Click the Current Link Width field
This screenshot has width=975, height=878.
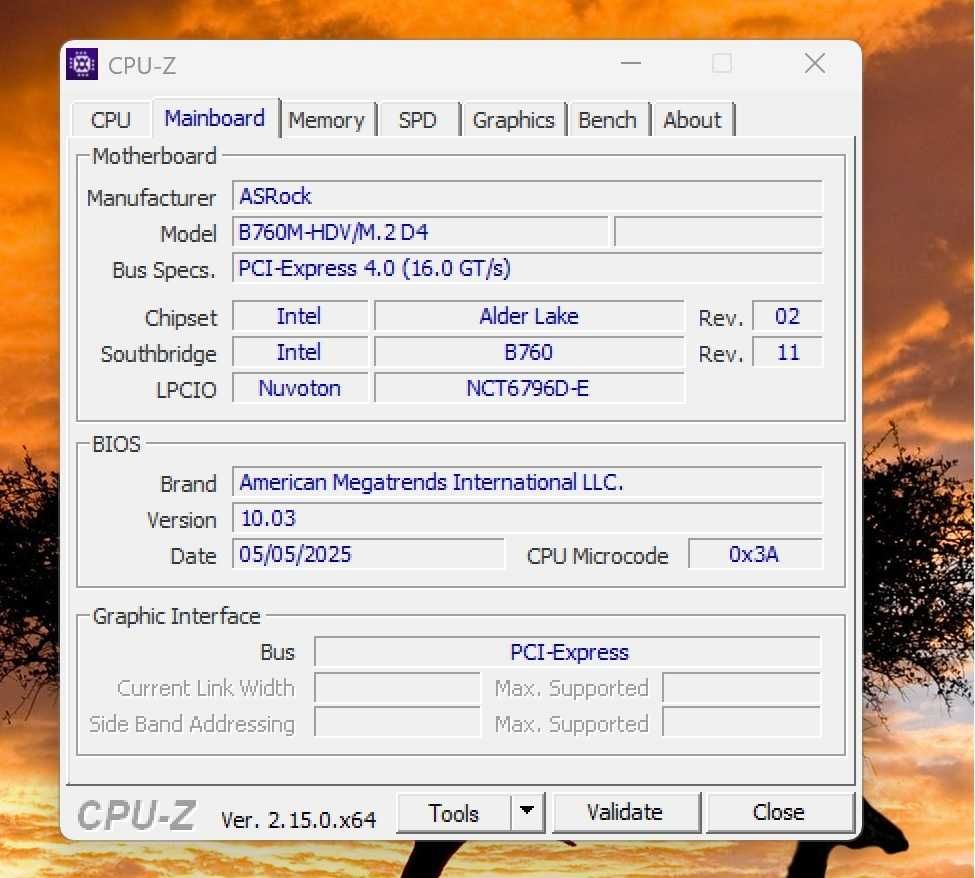tap(397, 688)
